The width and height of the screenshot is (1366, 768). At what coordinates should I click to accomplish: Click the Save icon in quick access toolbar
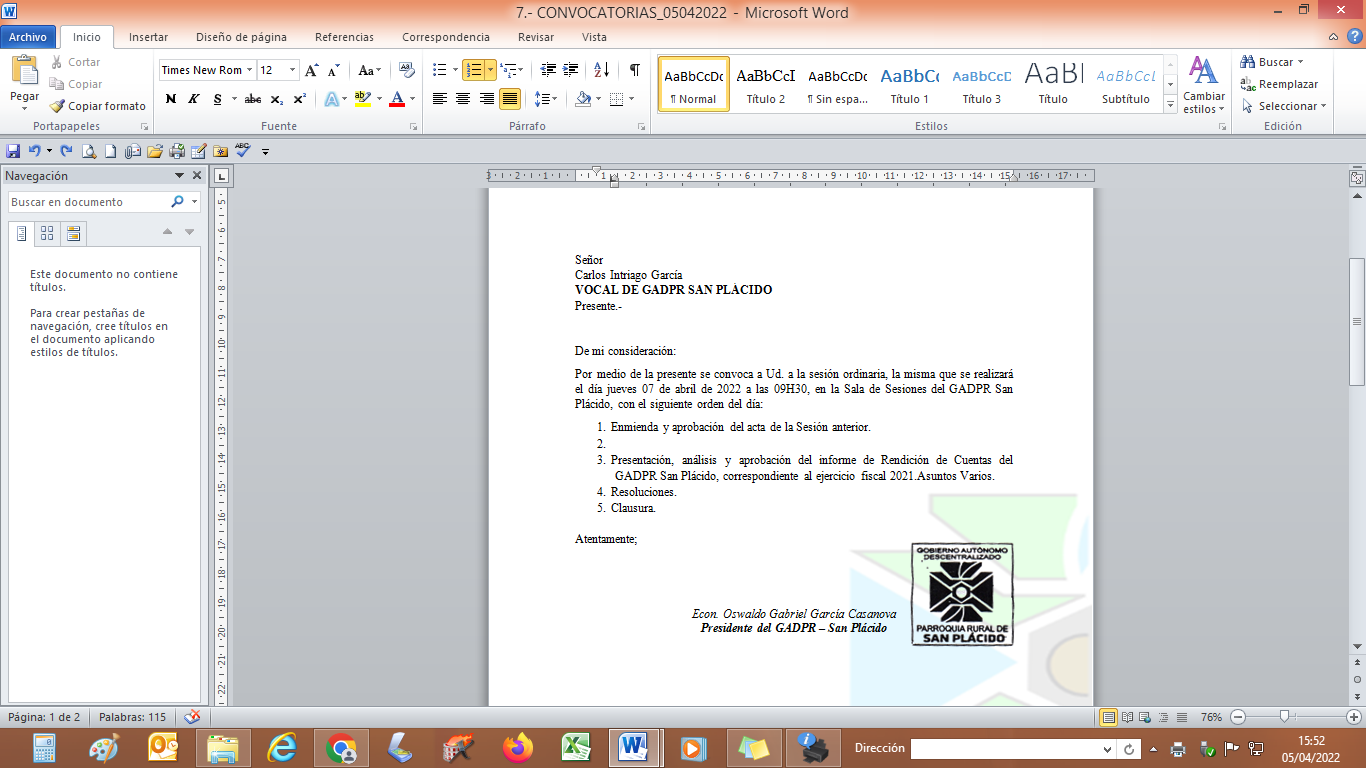click(x=13, y=151)
